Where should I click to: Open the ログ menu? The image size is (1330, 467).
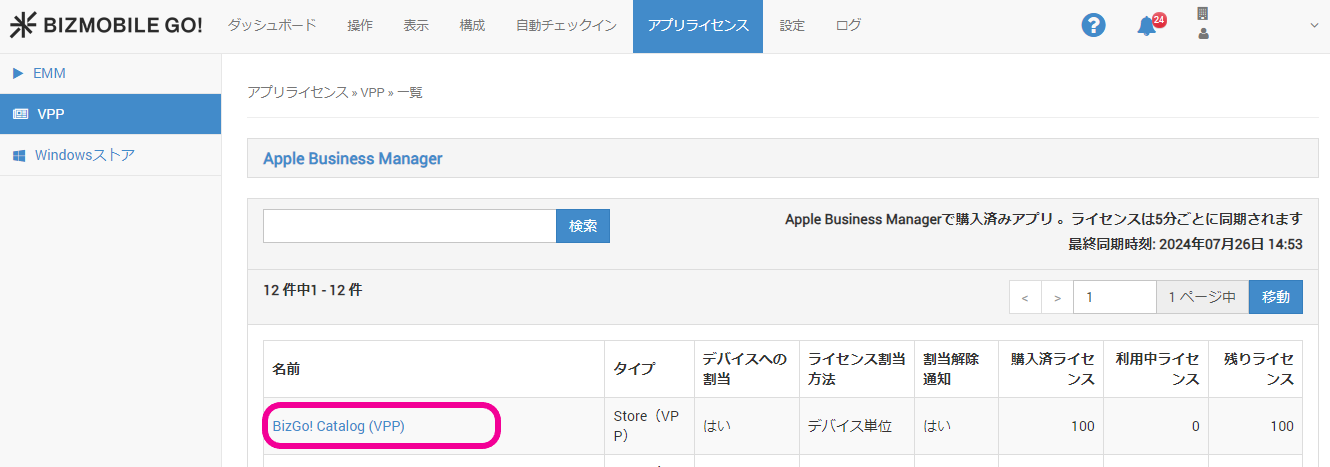(848, 26)
